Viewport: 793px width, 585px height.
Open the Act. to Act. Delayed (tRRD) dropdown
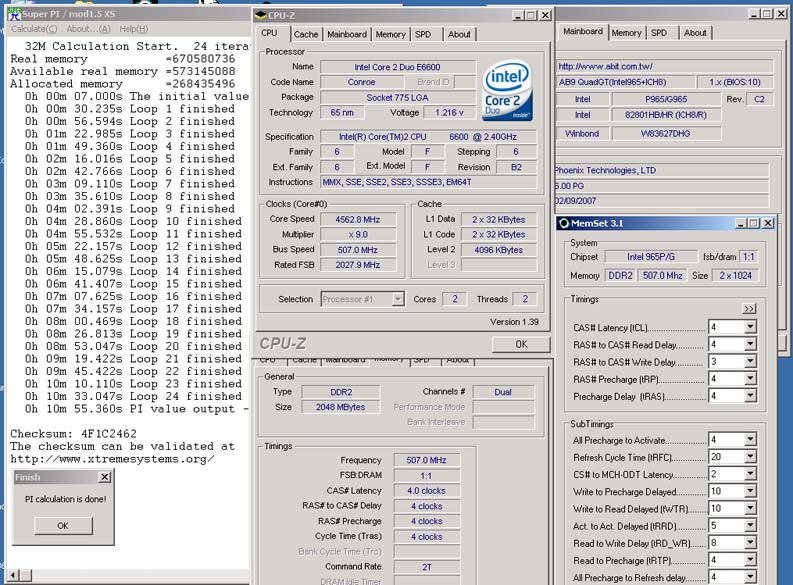coord(750,525)
